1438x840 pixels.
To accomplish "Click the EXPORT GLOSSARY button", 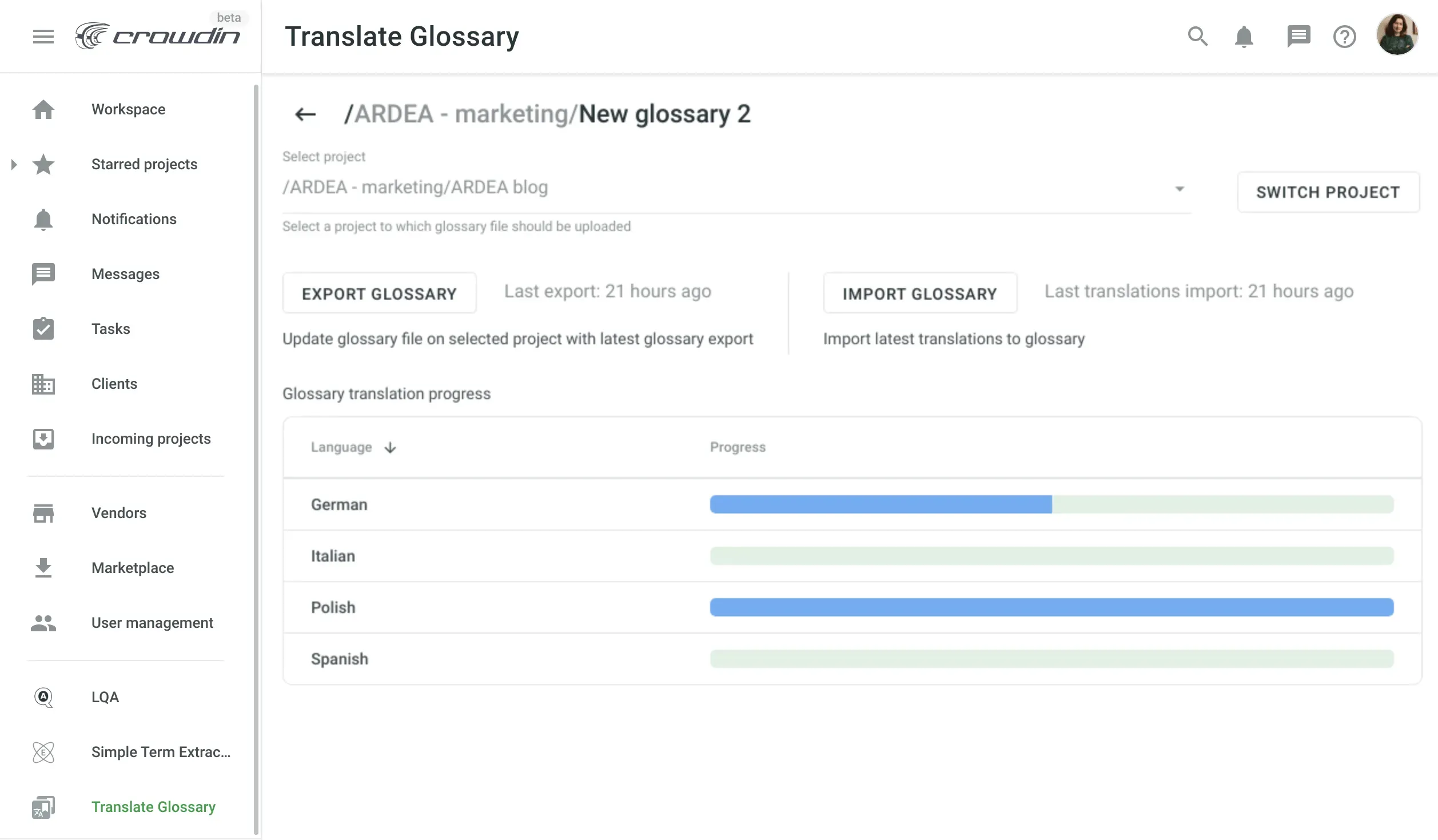I will coord(379,293).
